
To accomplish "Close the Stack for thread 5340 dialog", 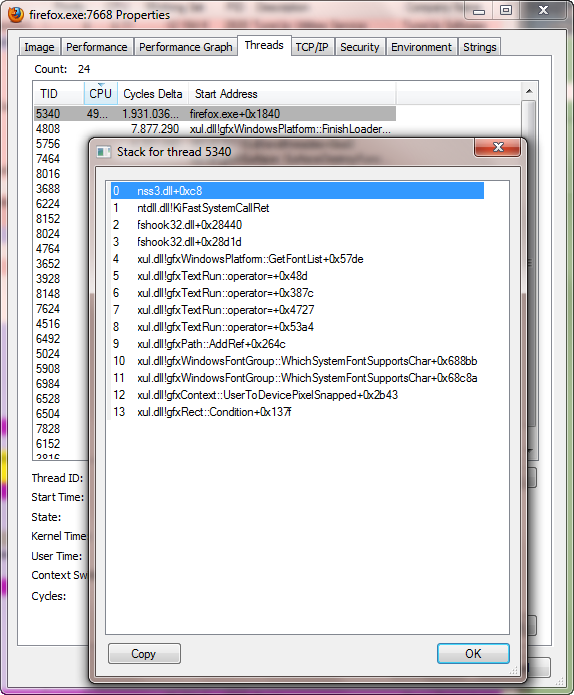I will (x=497, y=147).
